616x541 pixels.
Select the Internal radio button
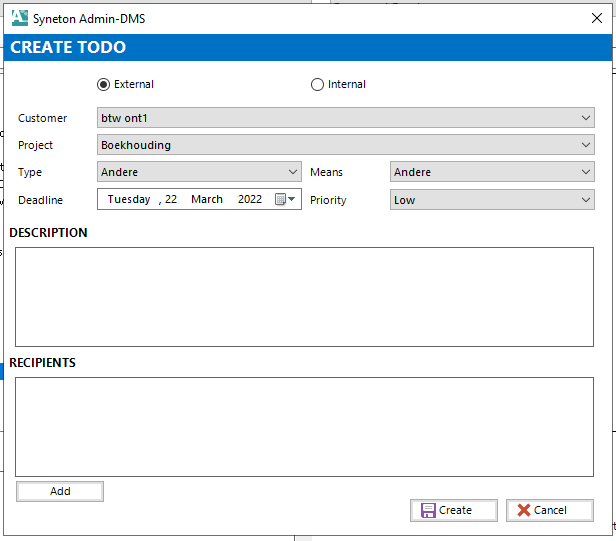pyautogui.click(x=318, y=85)
